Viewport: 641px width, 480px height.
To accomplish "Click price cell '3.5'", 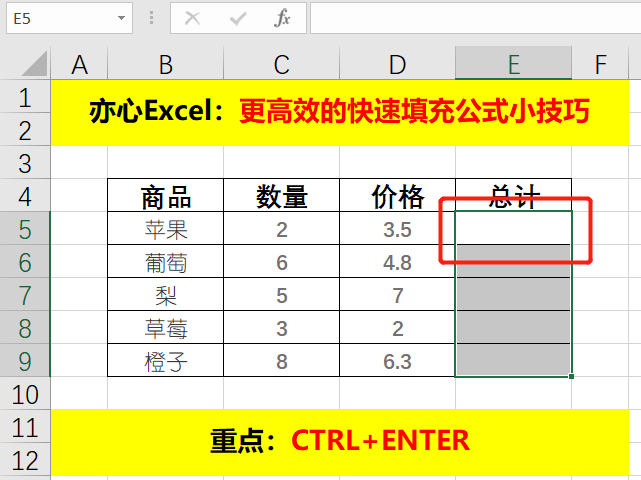I will 397,229.
